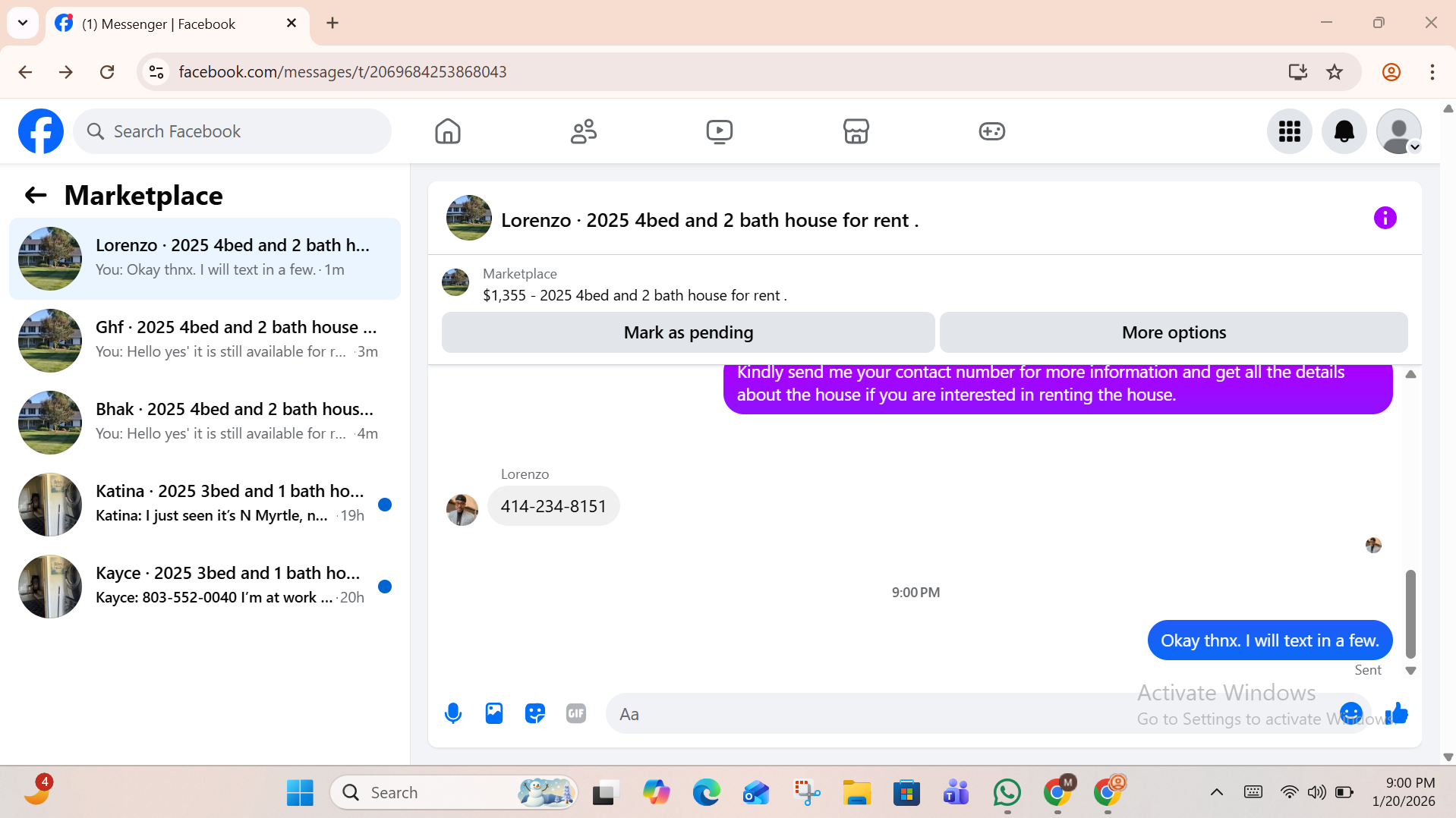The width and height of the screenshot is (1456, 818).
Task: View site information icon in the address bar
Action: [x=156, y=72]
